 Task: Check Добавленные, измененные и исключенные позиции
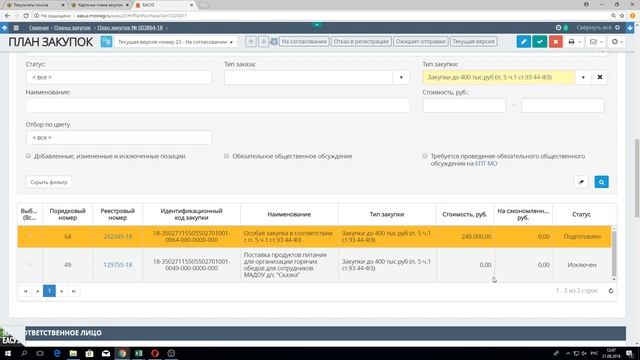click(28, 156)
